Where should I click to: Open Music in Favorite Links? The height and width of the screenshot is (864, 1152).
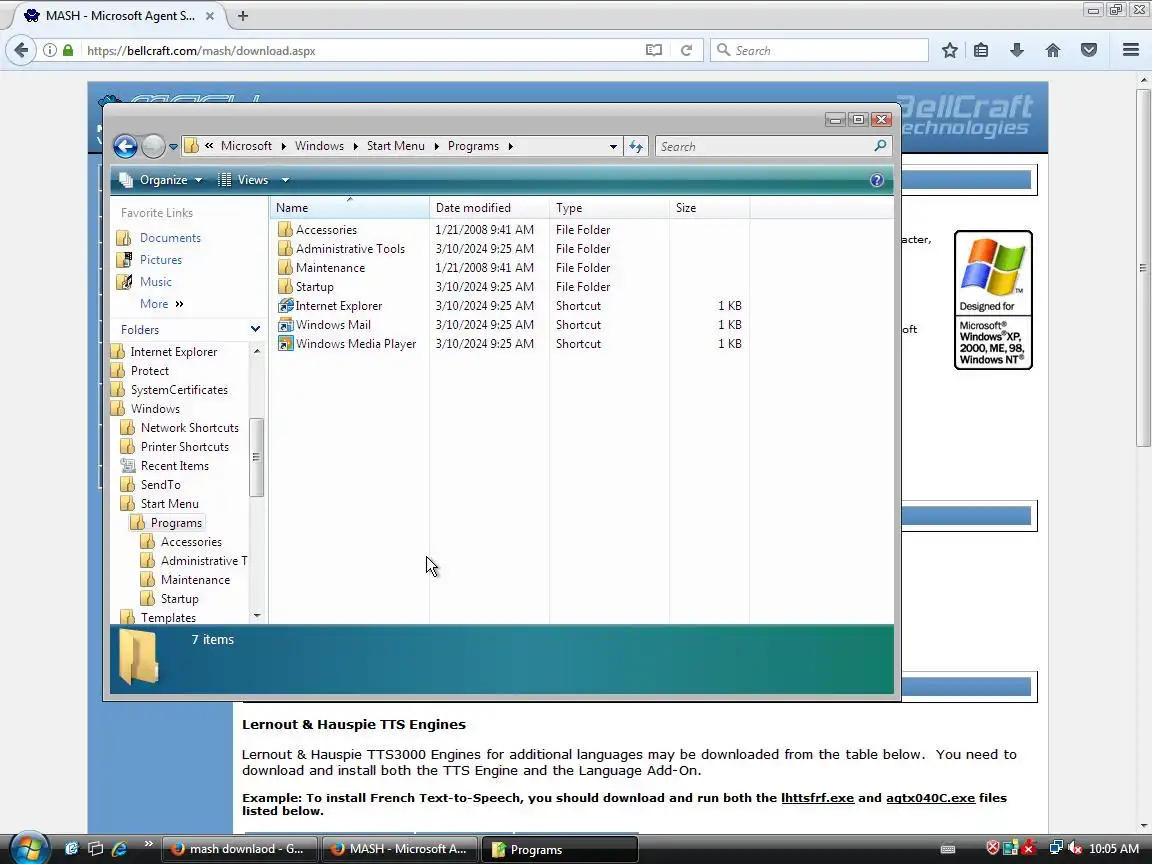156,282
